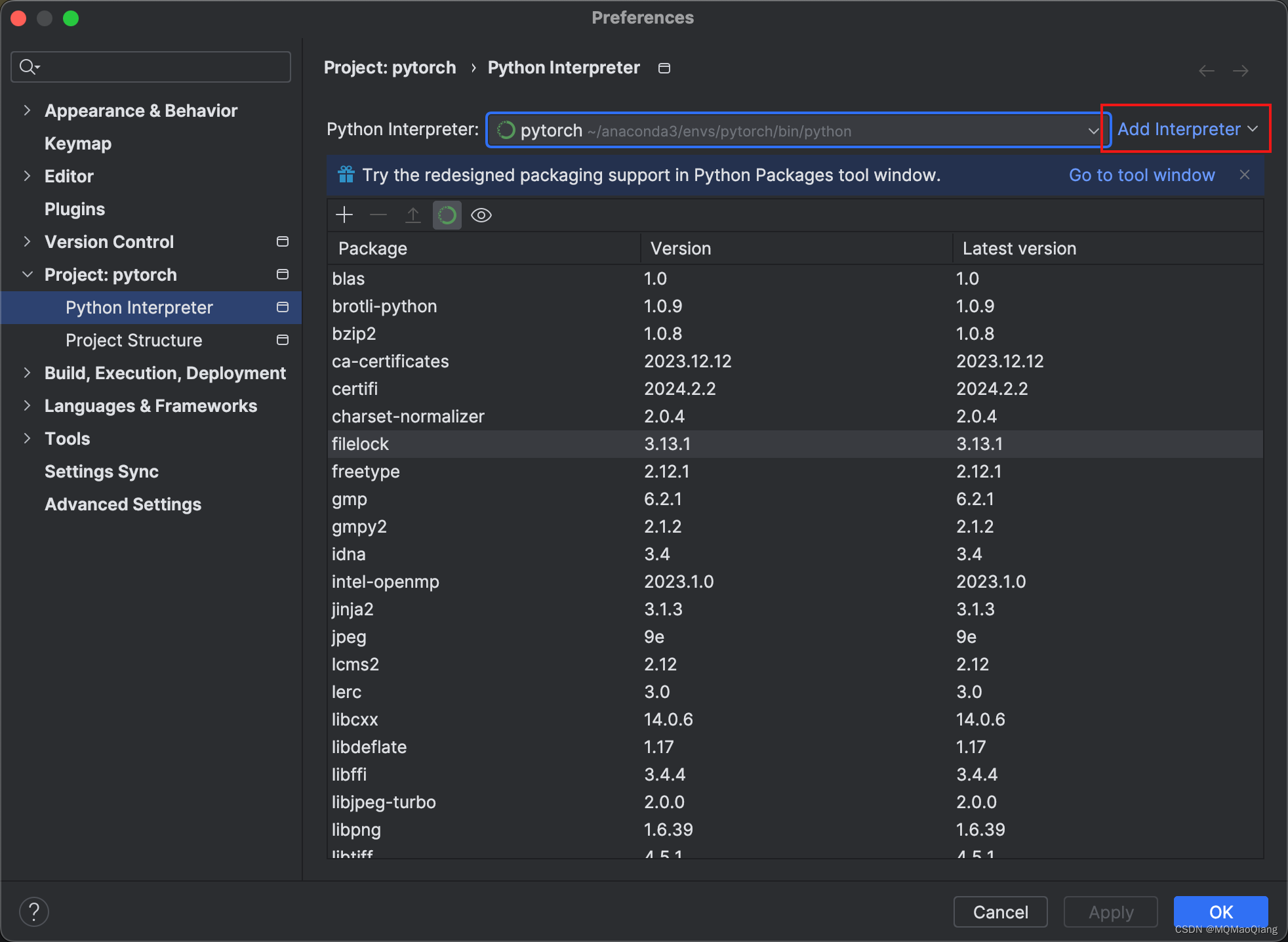Open Advanced Settings page
This screenshot has width=1288, height=942.
[123, 504]
